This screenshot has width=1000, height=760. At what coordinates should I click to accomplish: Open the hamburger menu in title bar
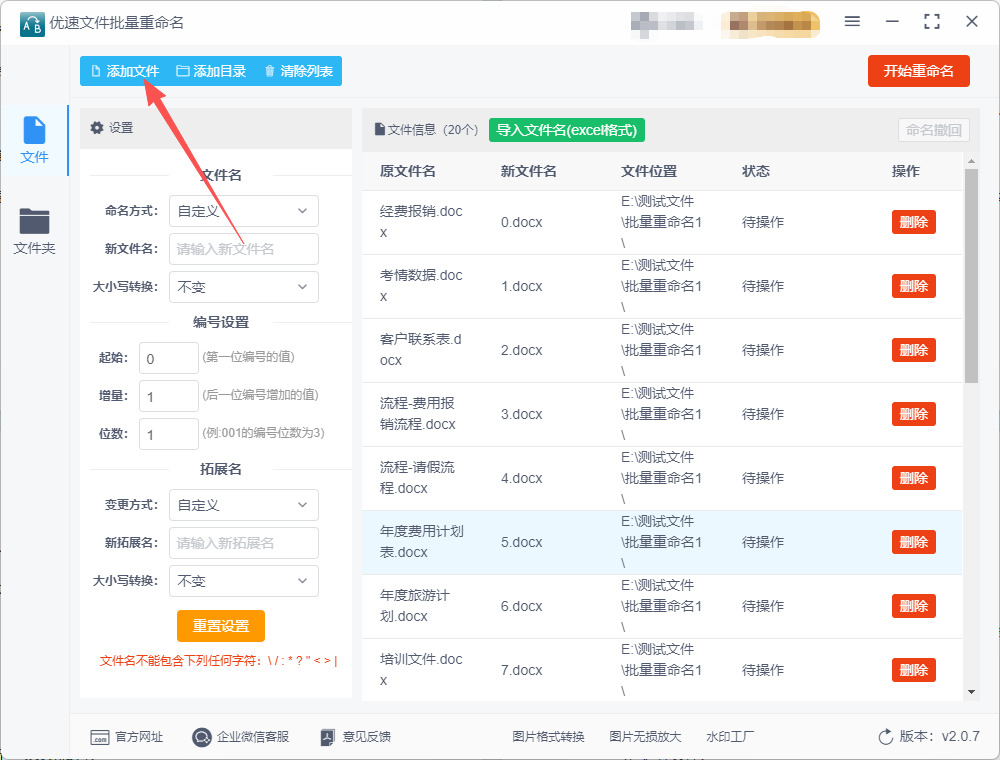(x=852, y=21)
